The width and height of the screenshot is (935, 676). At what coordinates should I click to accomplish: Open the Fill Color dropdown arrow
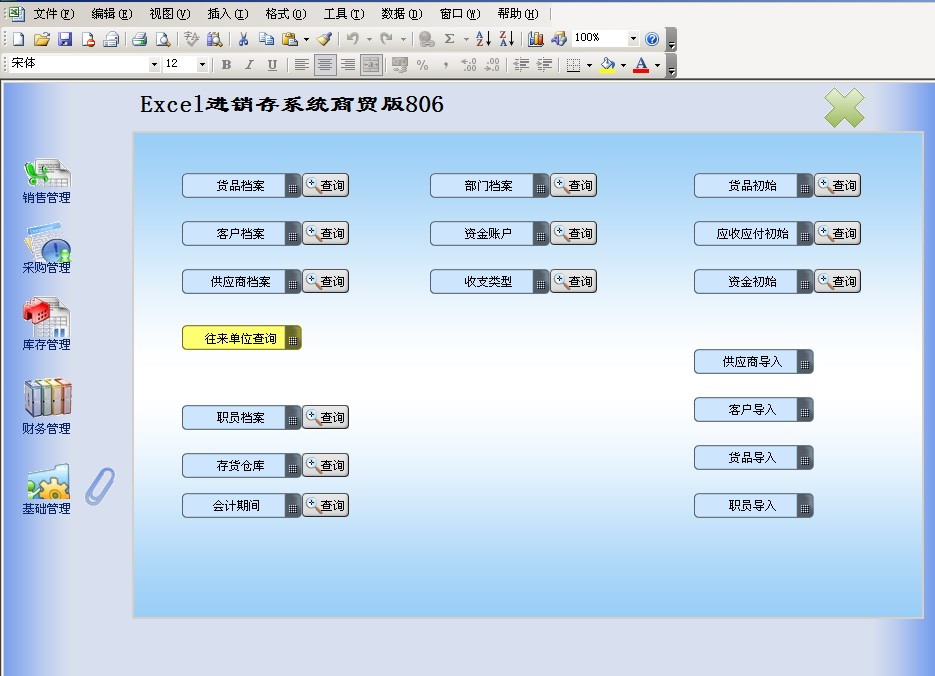tap(623, 66)
